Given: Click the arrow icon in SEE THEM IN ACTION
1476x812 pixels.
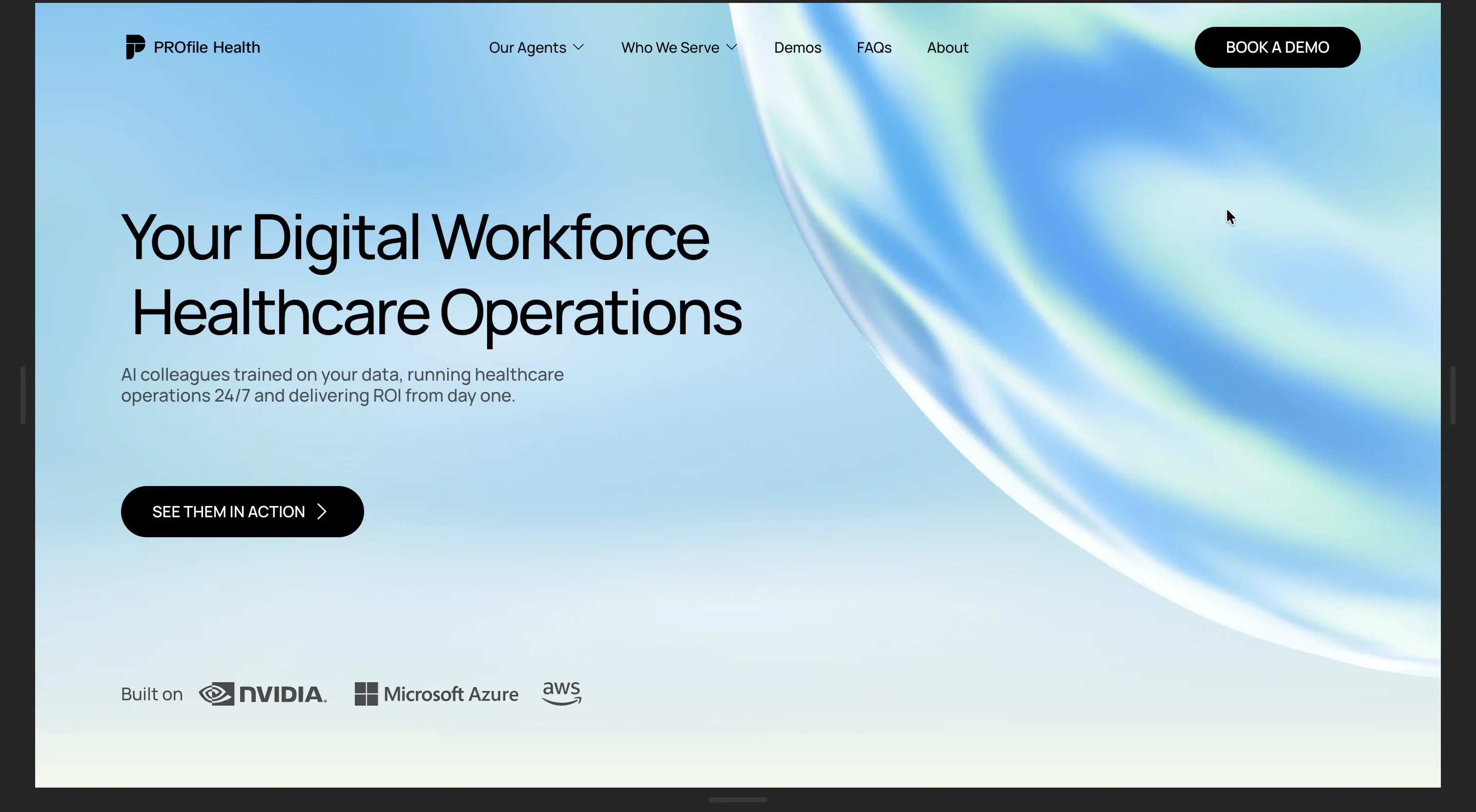Looking at the screenshot, I should click(x=322, y=511).
